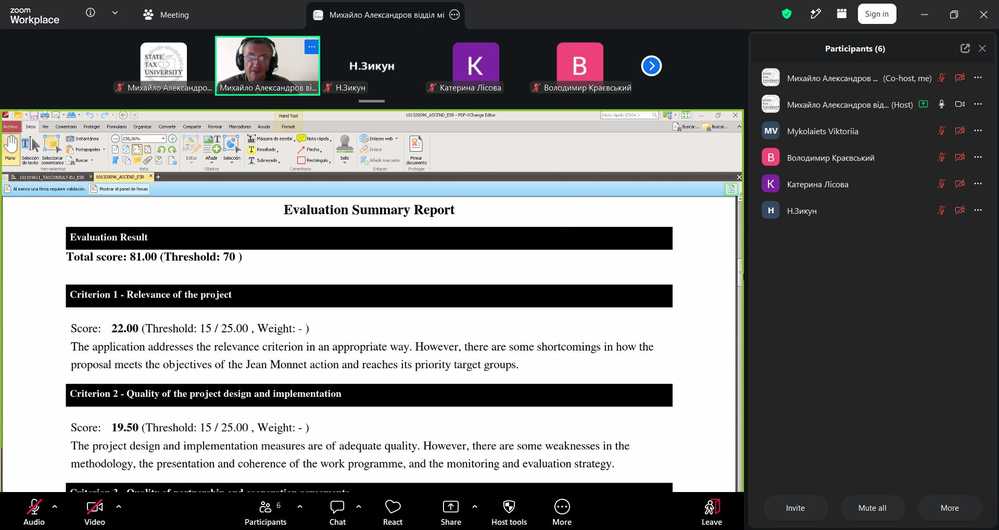Open more options for Mykolaiets Viktoriia
Image resolution: width=999 pixels, height=530 pixels.
click(978, 131)
